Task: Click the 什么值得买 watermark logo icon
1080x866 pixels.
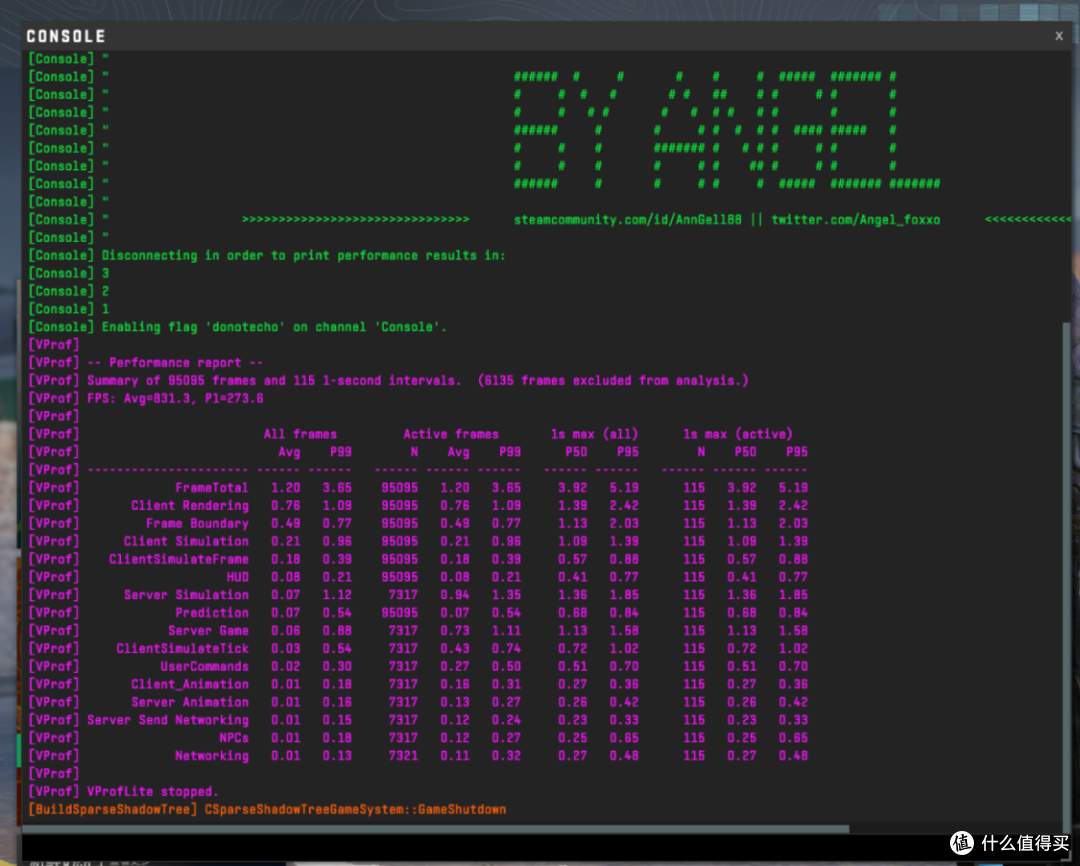Action: pos(962,843)
